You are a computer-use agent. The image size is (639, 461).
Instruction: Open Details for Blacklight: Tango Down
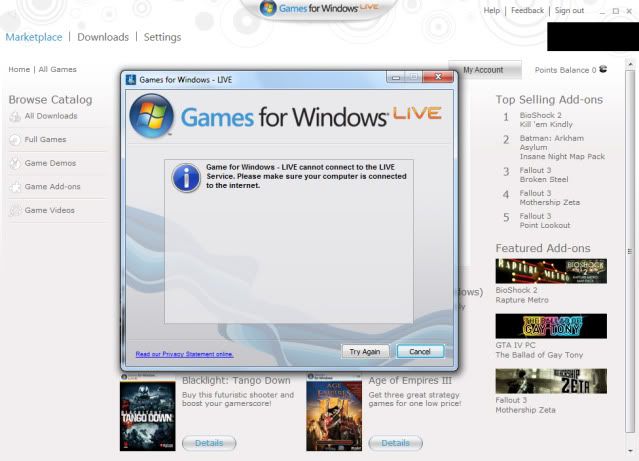[x=209, y=443]
